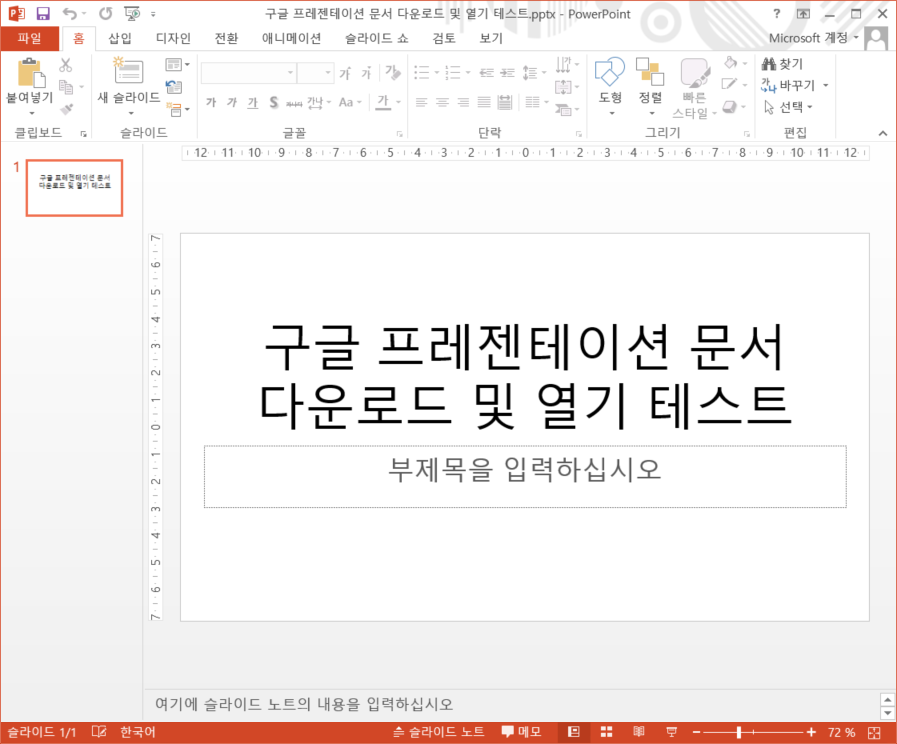Click Microsoft 계정 account button

pyautogui.click(x=813, y=38)
